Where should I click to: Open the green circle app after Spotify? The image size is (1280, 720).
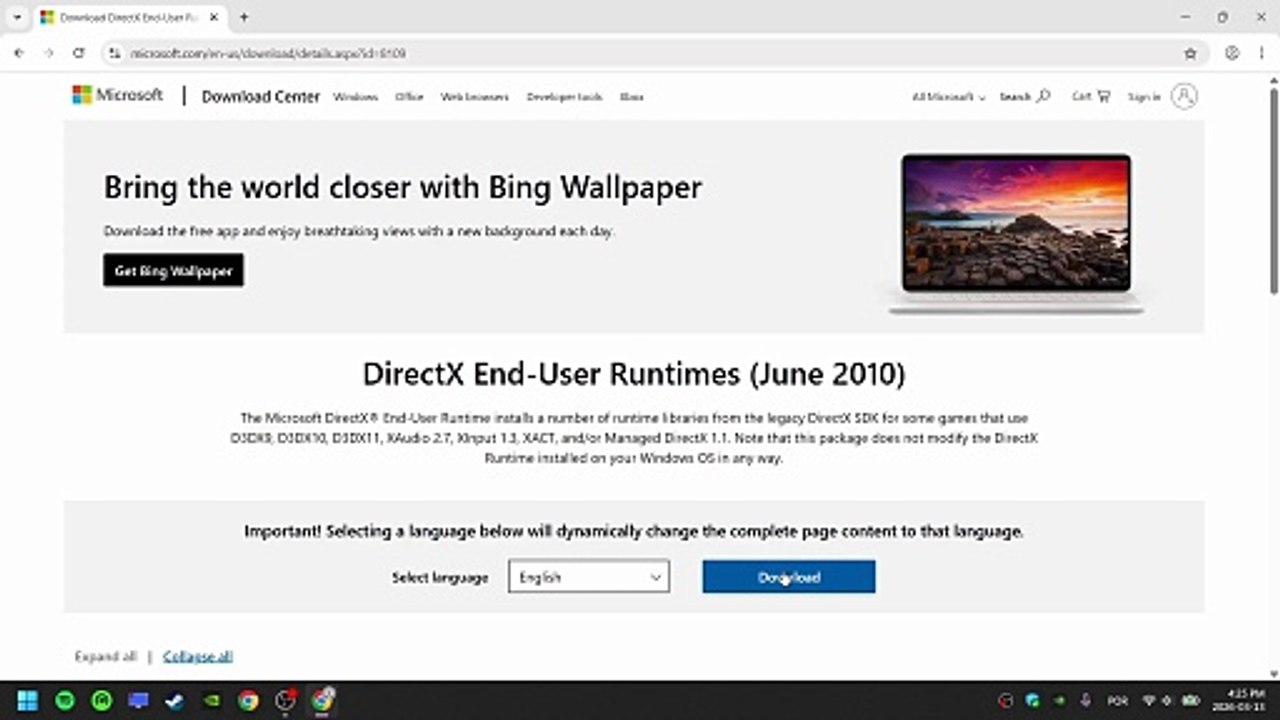tap(102, 700)
